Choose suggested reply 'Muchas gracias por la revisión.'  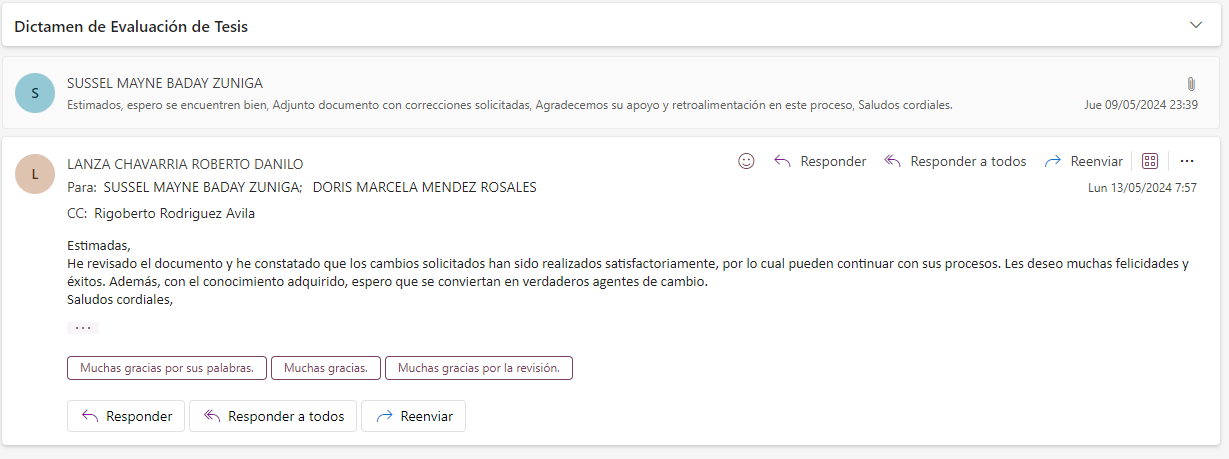(x=478, y=368)
